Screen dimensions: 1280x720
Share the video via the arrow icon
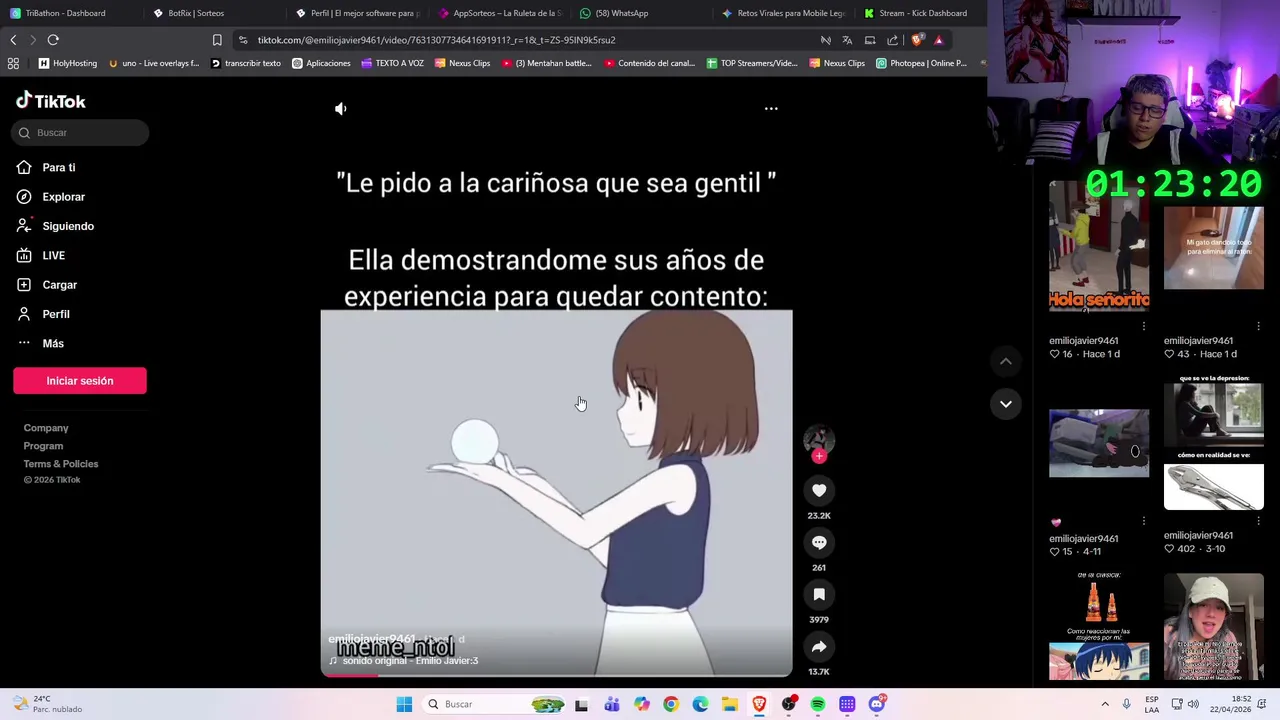coord(819,646)
